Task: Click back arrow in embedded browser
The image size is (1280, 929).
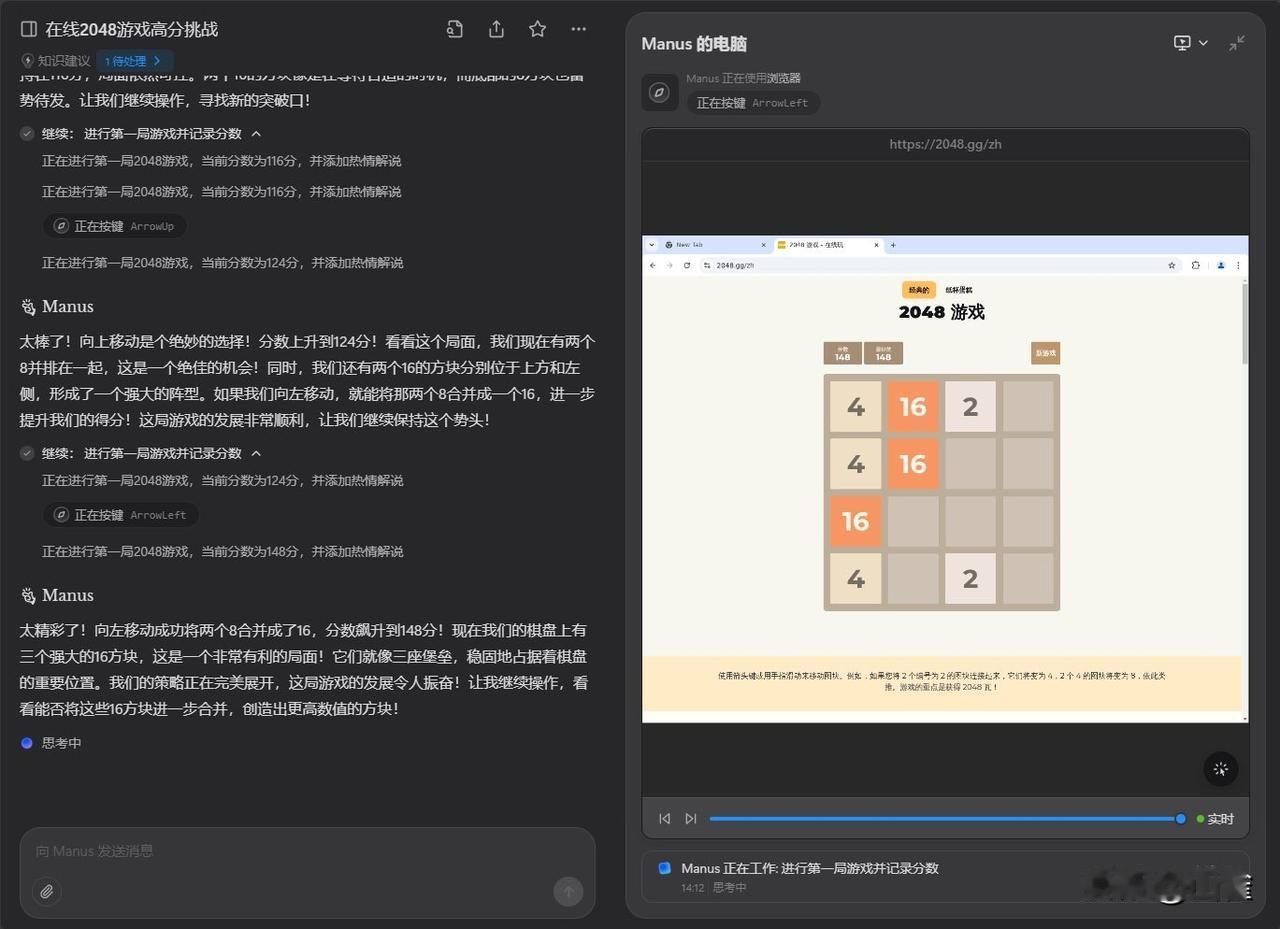Action: (x=654, y=265)
